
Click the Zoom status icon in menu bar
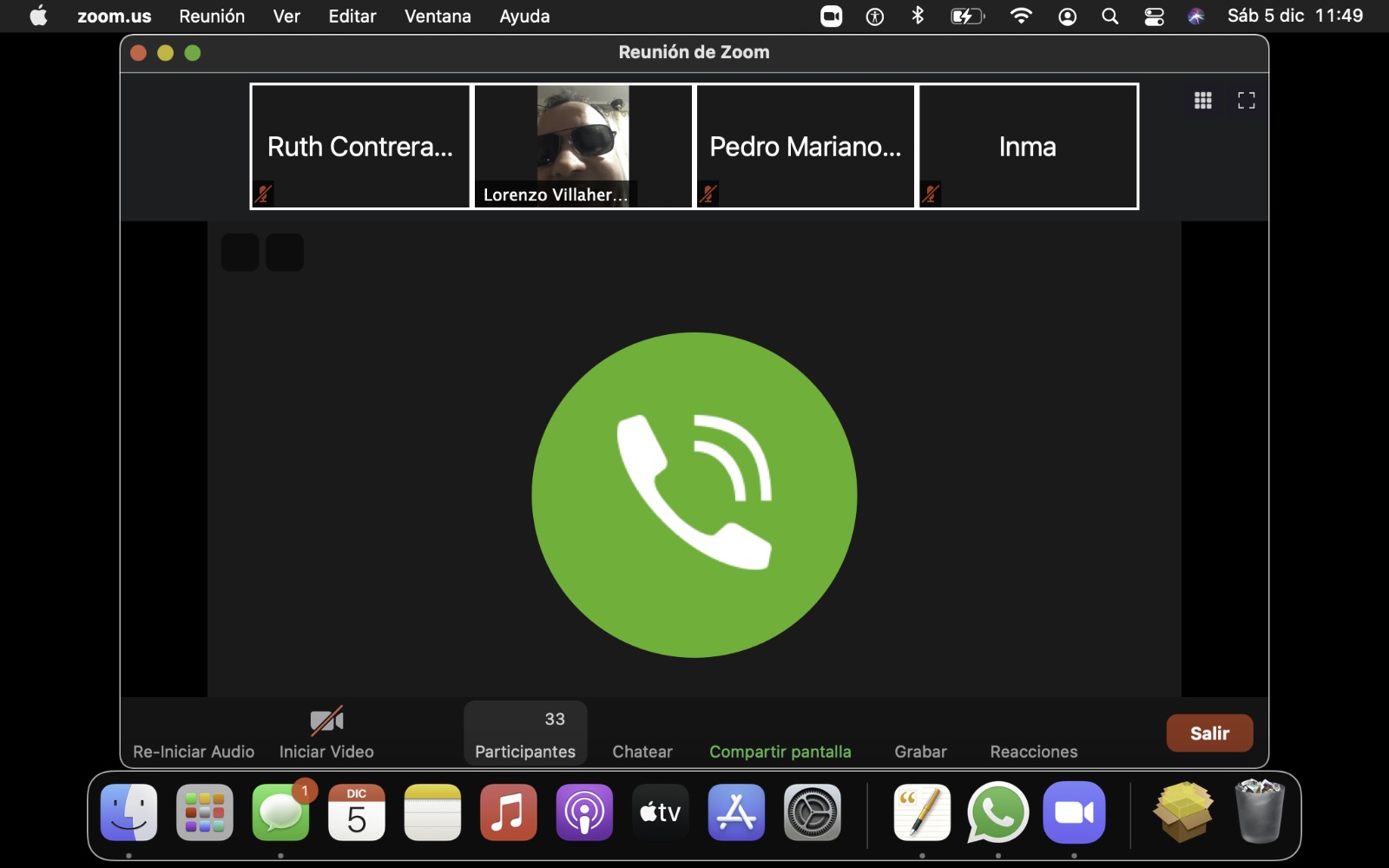click(831, 16)
